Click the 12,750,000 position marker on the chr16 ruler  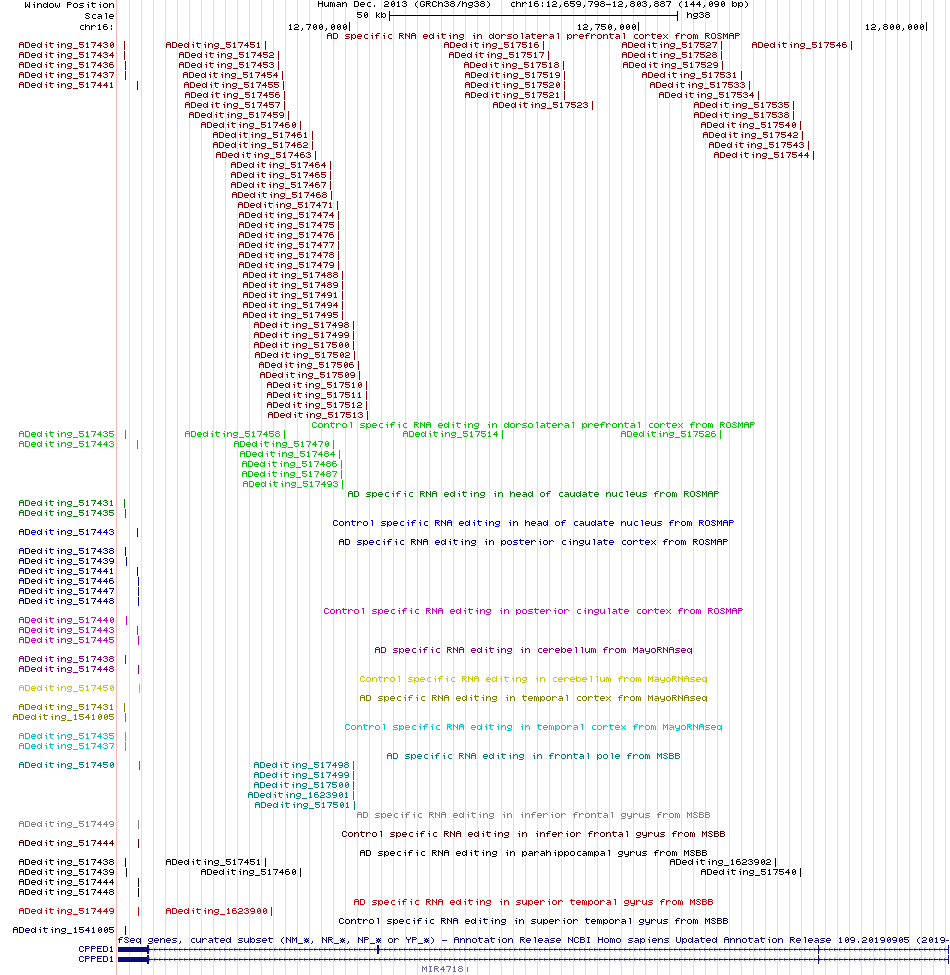pos(607,27)
